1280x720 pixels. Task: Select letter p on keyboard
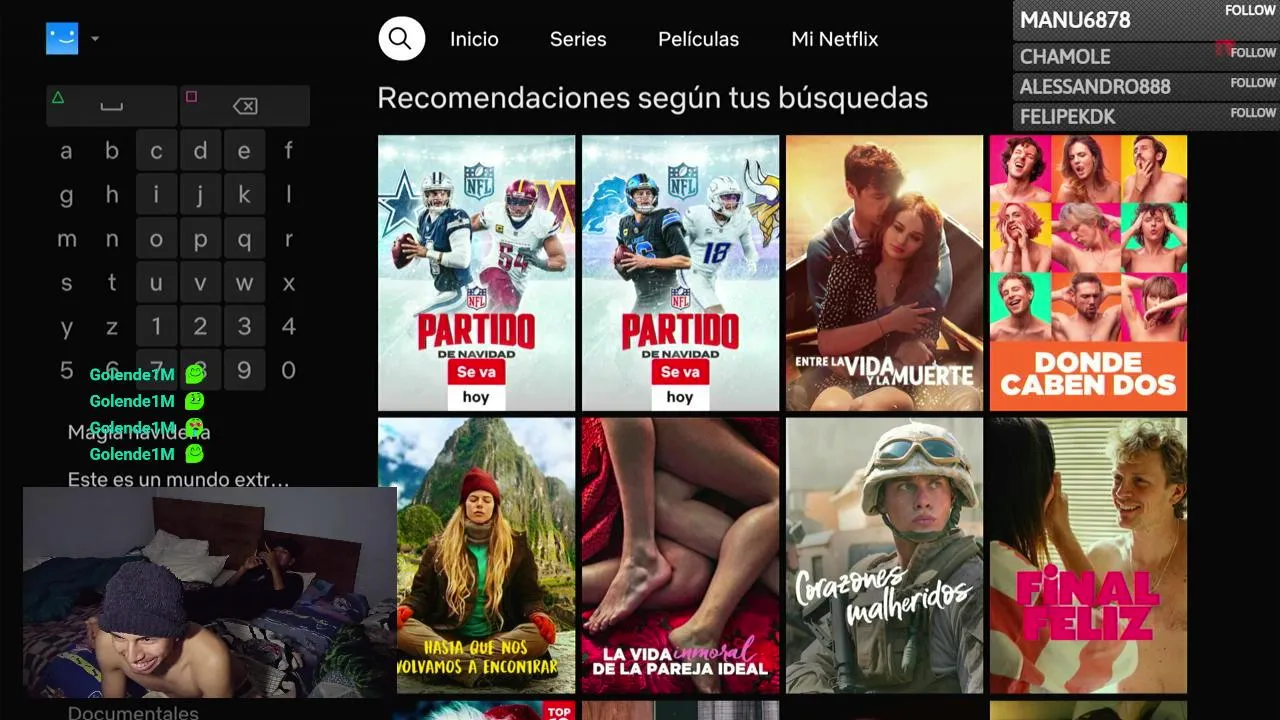coord(200,239)
